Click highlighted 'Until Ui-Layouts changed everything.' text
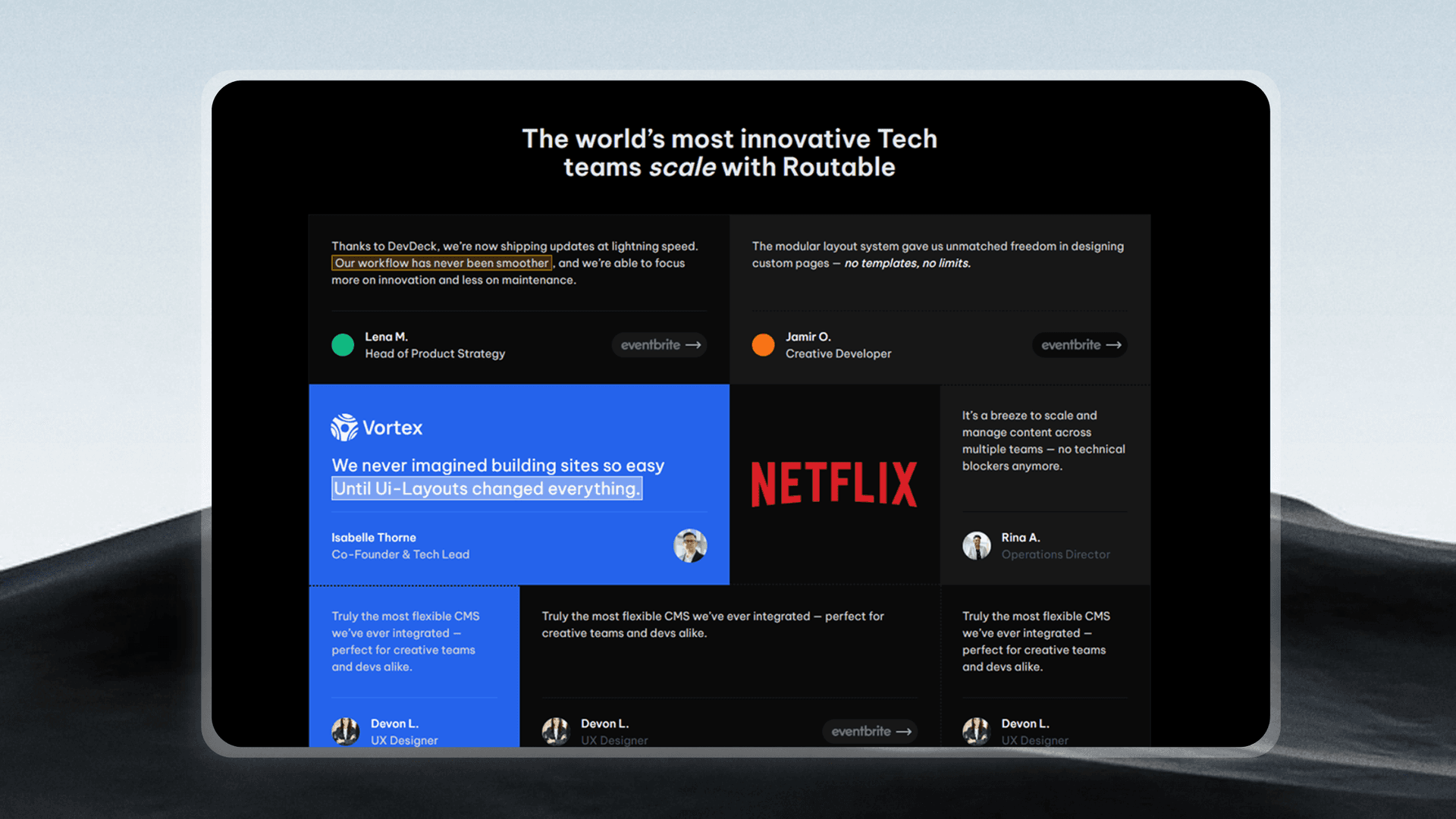This screenshot has height=819, width=1456. pos(487,488)
